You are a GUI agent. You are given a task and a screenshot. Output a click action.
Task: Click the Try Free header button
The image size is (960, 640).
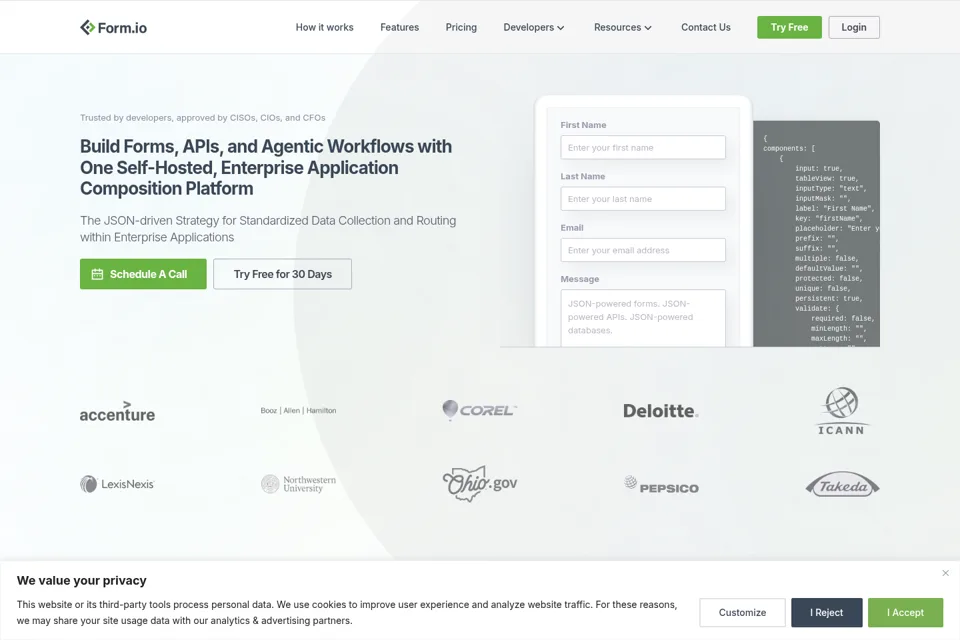pyautogui.click(x=789, y=28)
